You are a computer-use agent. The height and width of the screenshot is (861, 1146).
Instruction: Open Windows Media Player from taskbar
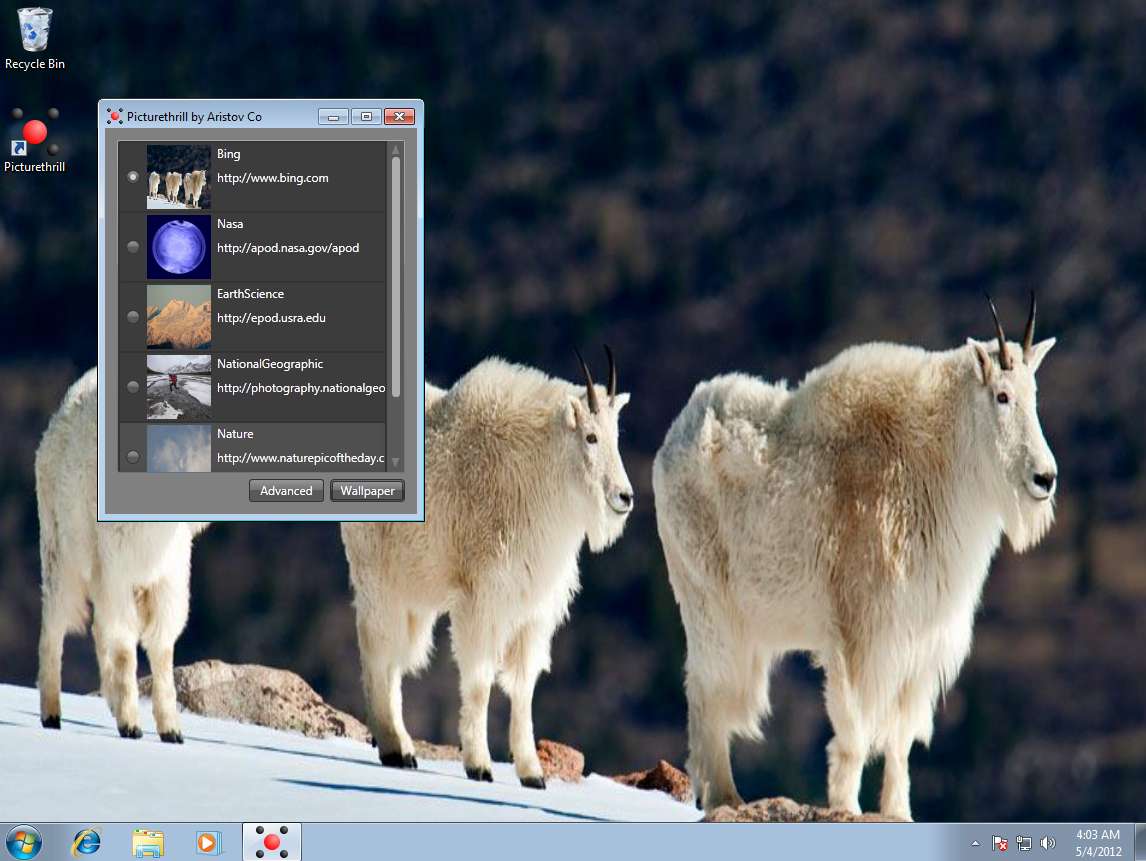[208, 842]
